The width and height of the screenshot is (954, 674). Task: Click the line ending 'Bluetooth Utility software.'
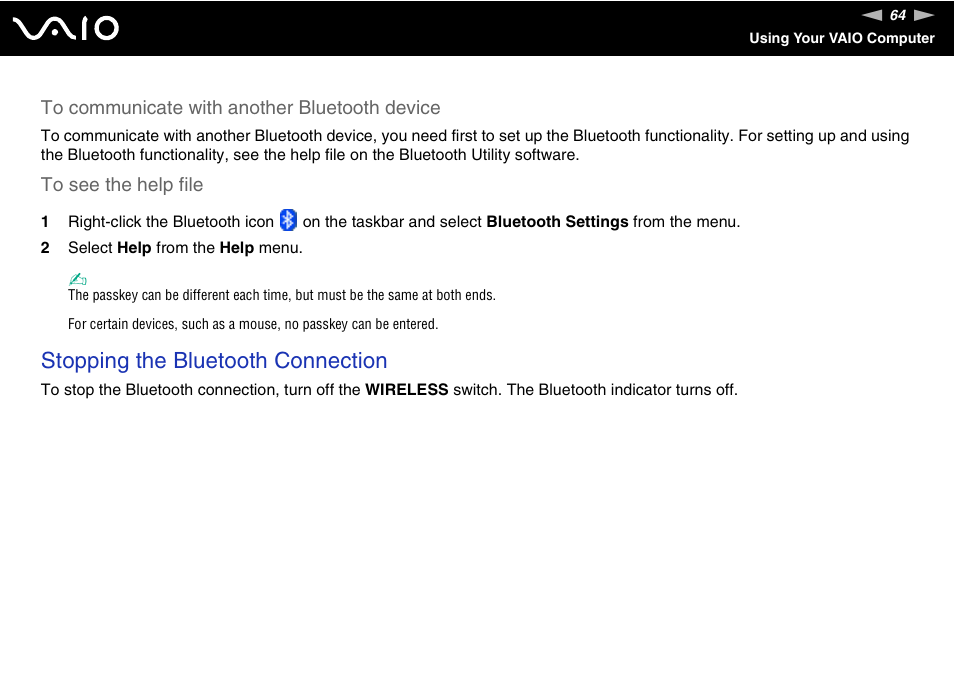[310, 155]
